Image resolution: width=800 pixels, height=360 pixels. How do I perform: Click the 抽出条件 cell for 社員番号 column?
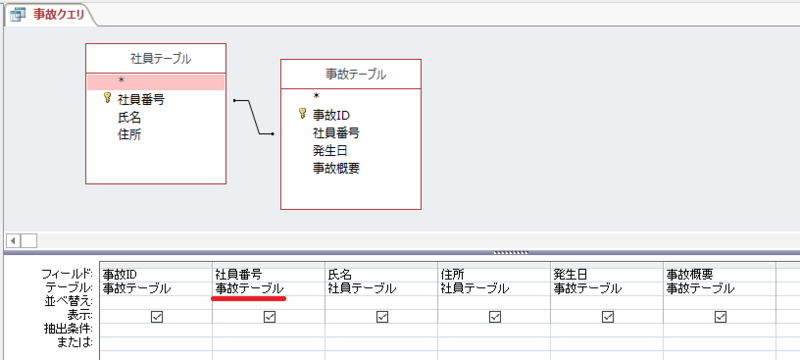[x=269, y=330]
